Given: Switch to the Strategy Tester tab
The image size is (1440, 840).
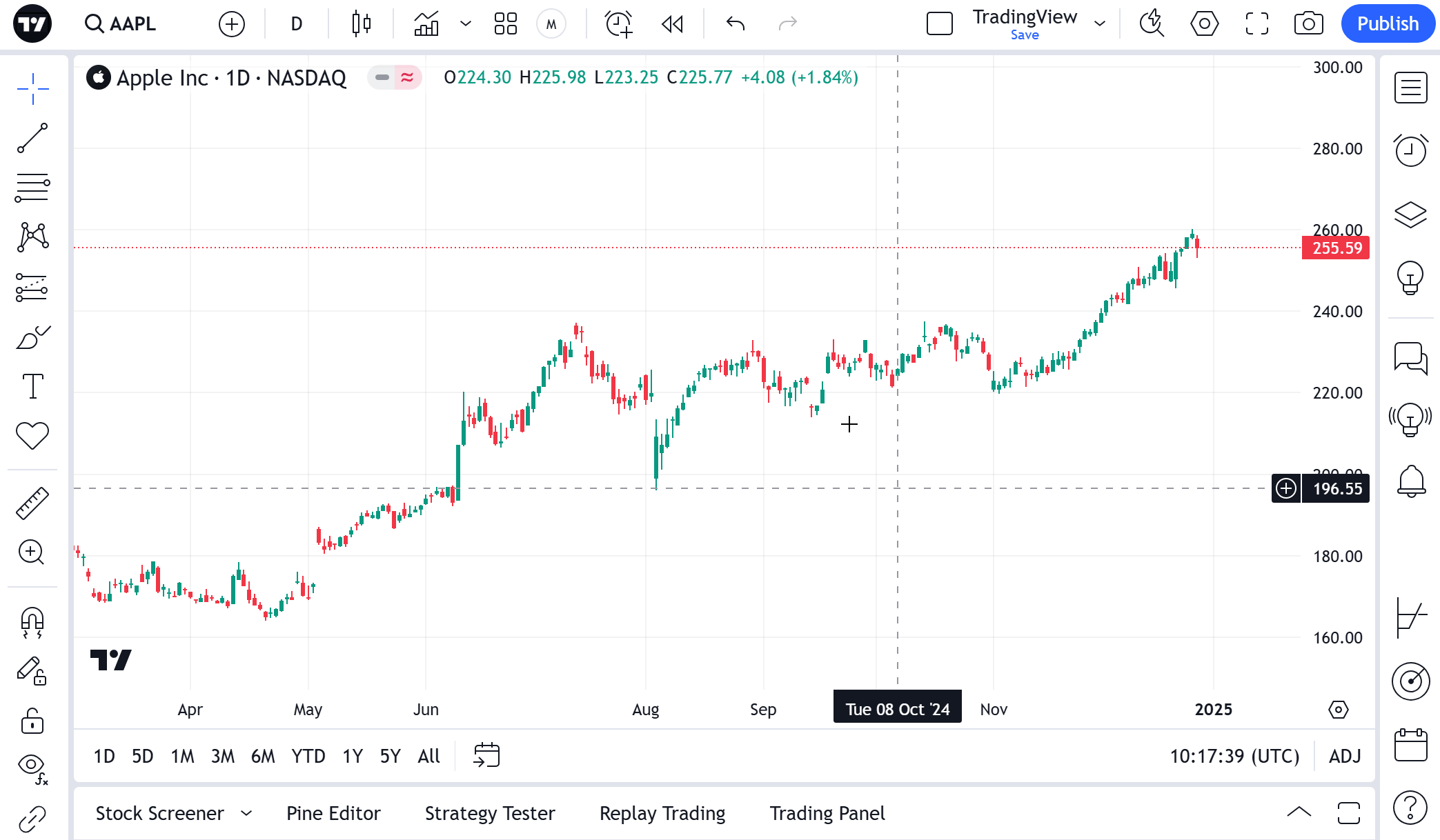Looking at the screenshot, I should pos(490,814).
